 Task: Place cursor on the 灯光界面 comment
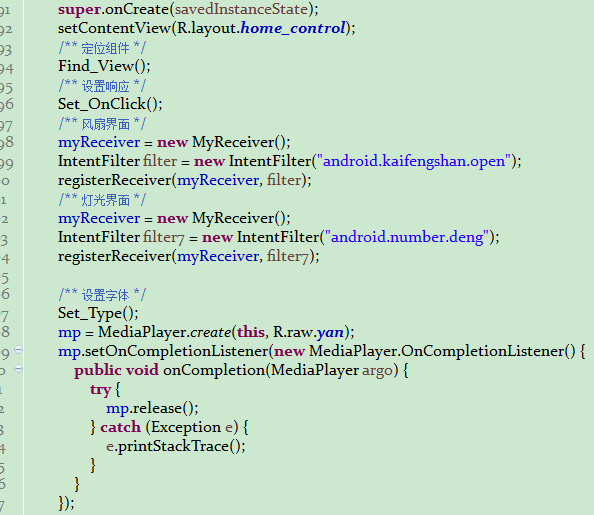click(x=102, y=200)
